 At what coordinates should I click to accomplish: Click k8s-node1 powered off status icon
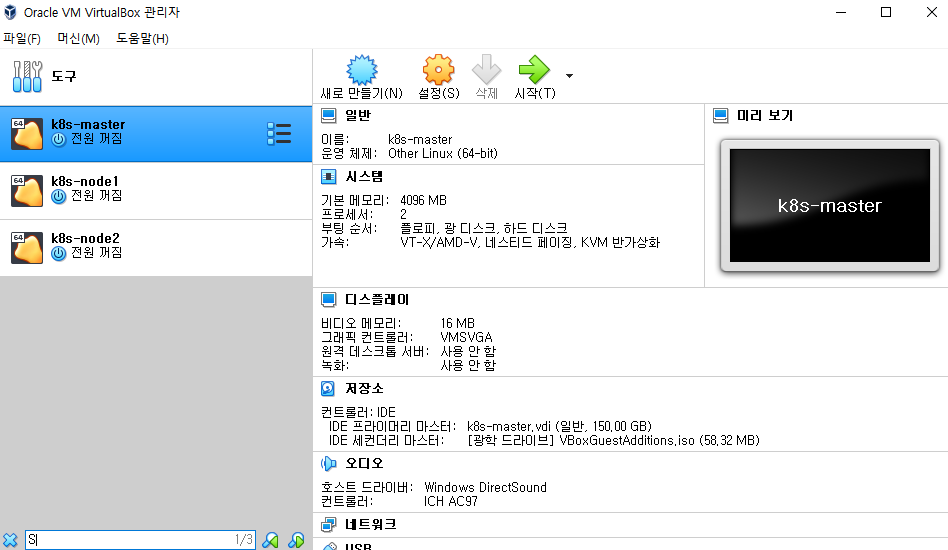pyautogui.click(x=59, y=196)
